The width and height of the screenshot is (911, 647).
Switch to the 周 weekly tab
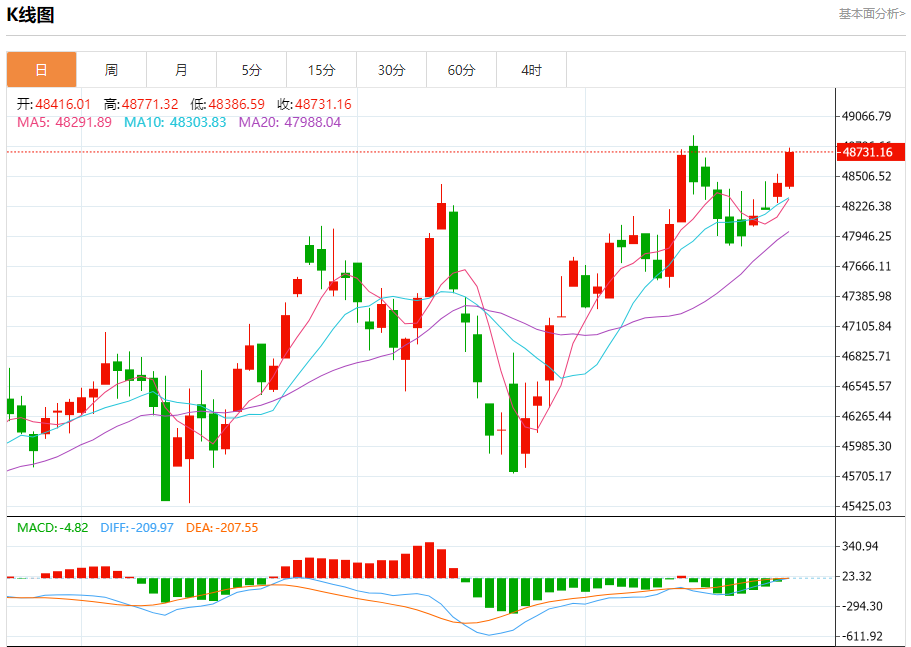coord(111,70)
